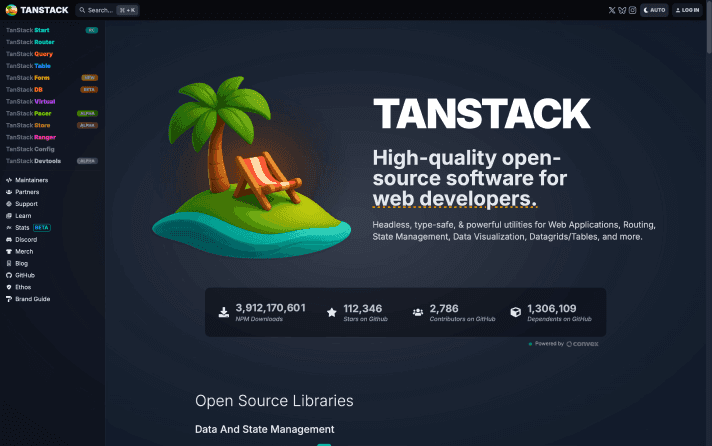Click the TanStack logo icon in header
712x446 pixels.
[11, 10]
